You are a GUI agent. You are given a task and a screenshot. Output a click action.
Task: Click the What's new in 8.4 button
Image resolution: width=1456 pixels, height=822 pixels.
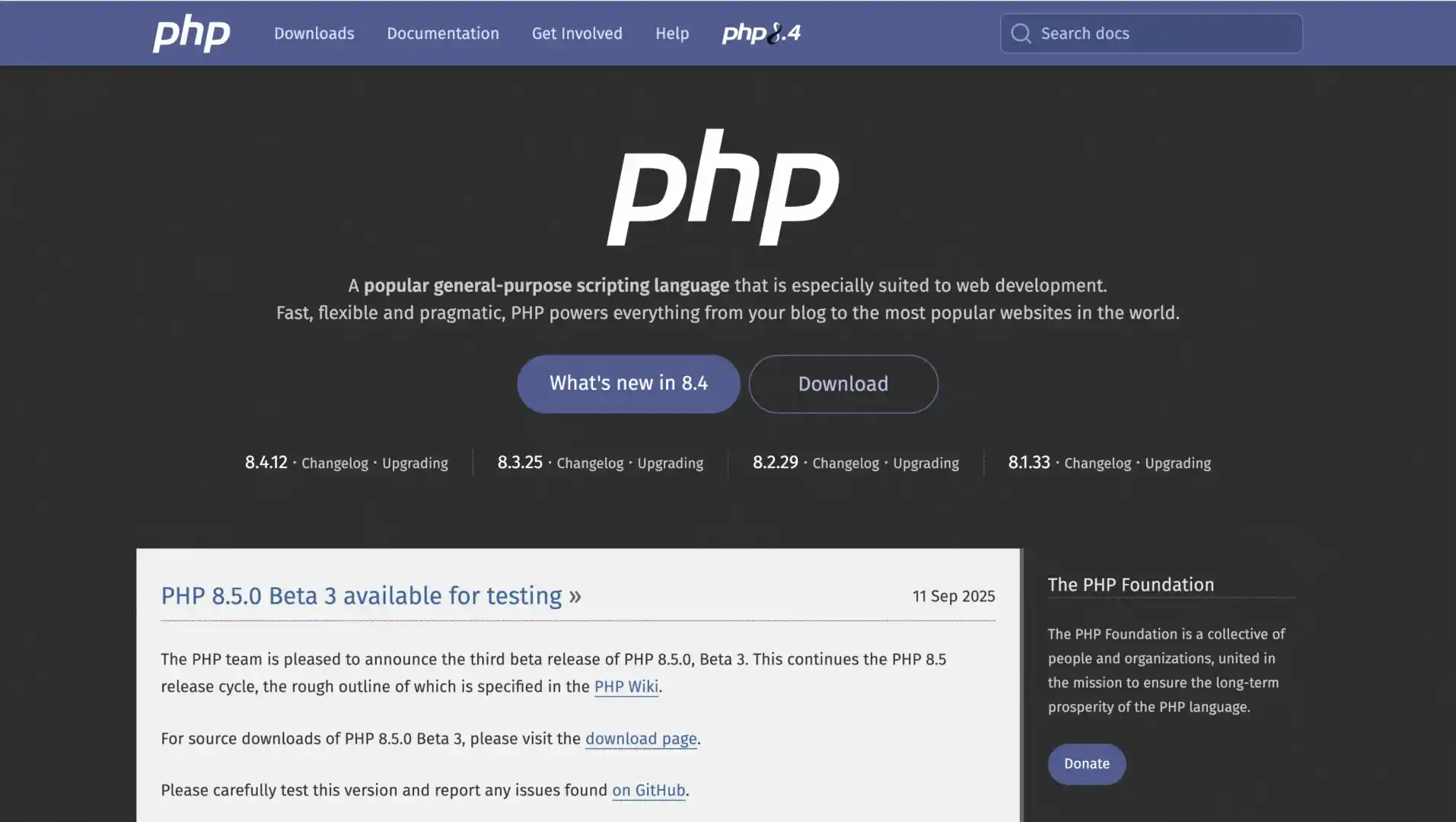[x=629, y=384]
